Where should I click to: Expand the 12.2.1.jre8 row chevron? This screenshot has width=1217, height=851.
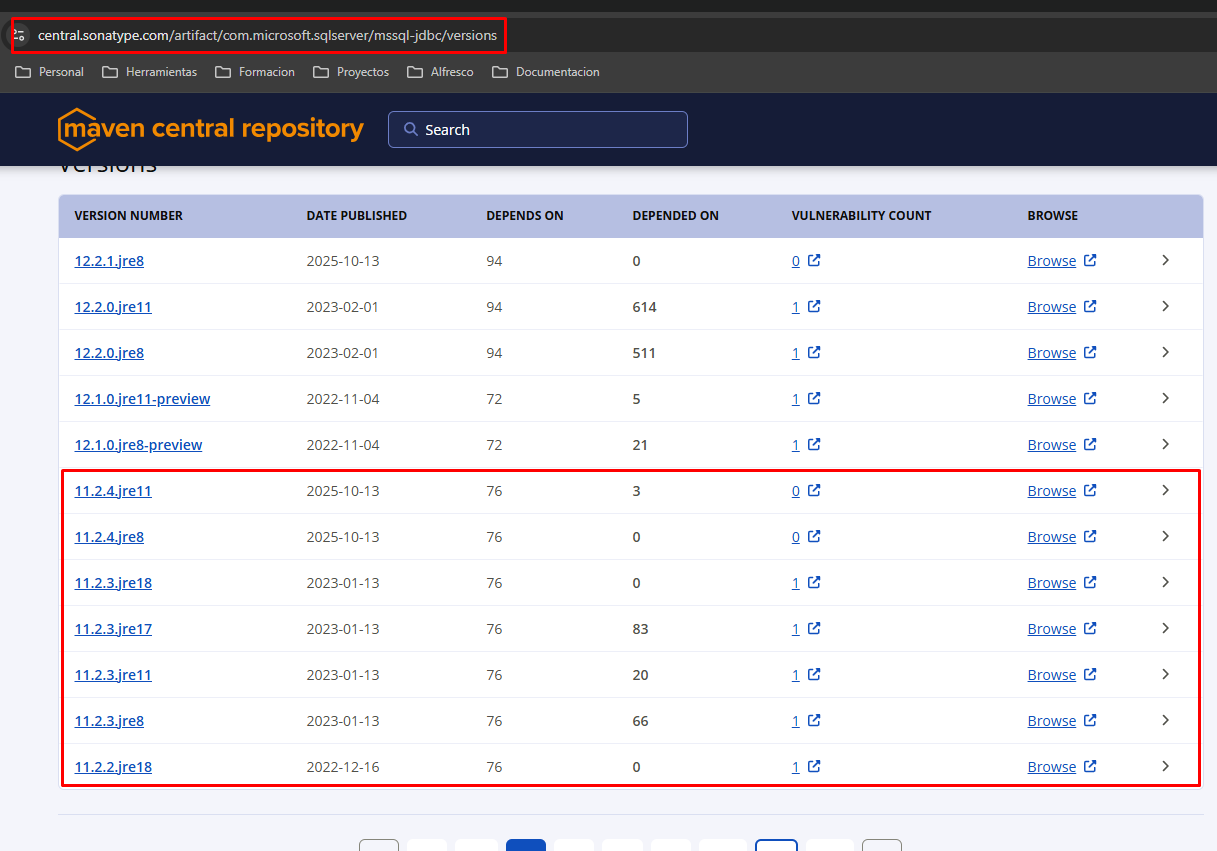click(1165, 260)
